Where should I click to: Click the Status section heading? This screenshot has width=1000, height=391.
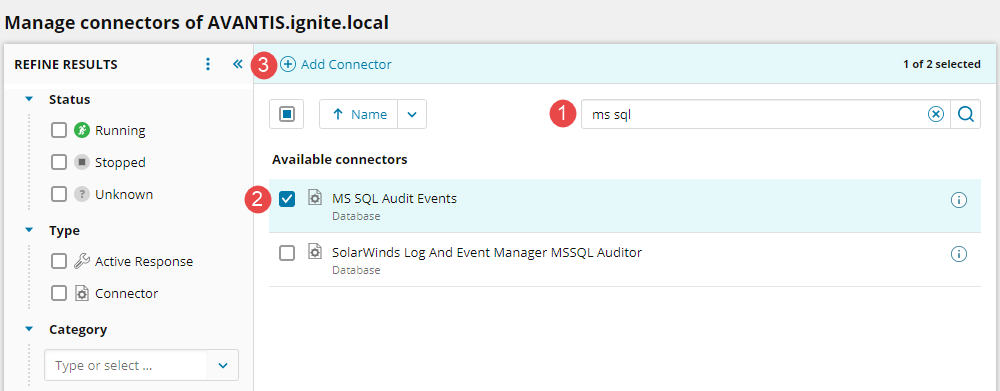(70, 100)
